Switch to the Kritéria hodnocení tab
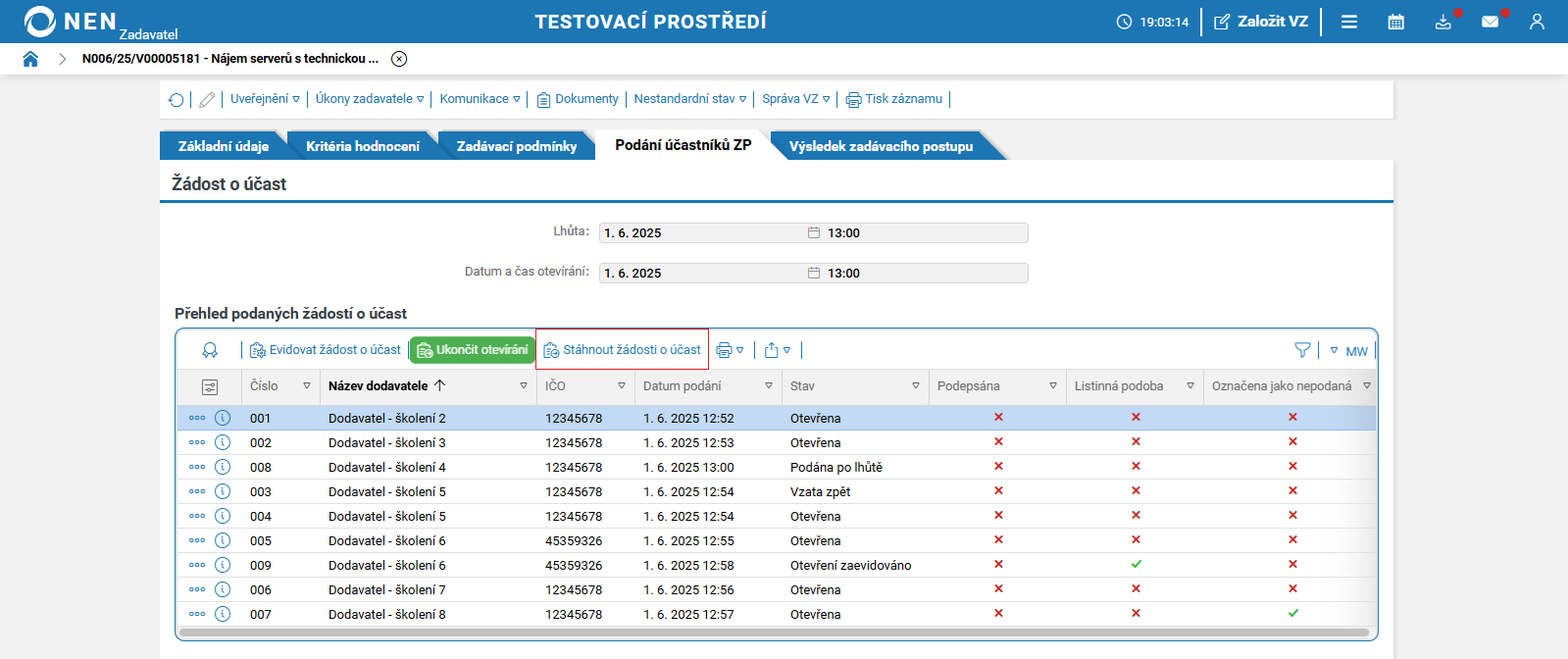This screenshot has width=1568, height=659. point(362,146)
